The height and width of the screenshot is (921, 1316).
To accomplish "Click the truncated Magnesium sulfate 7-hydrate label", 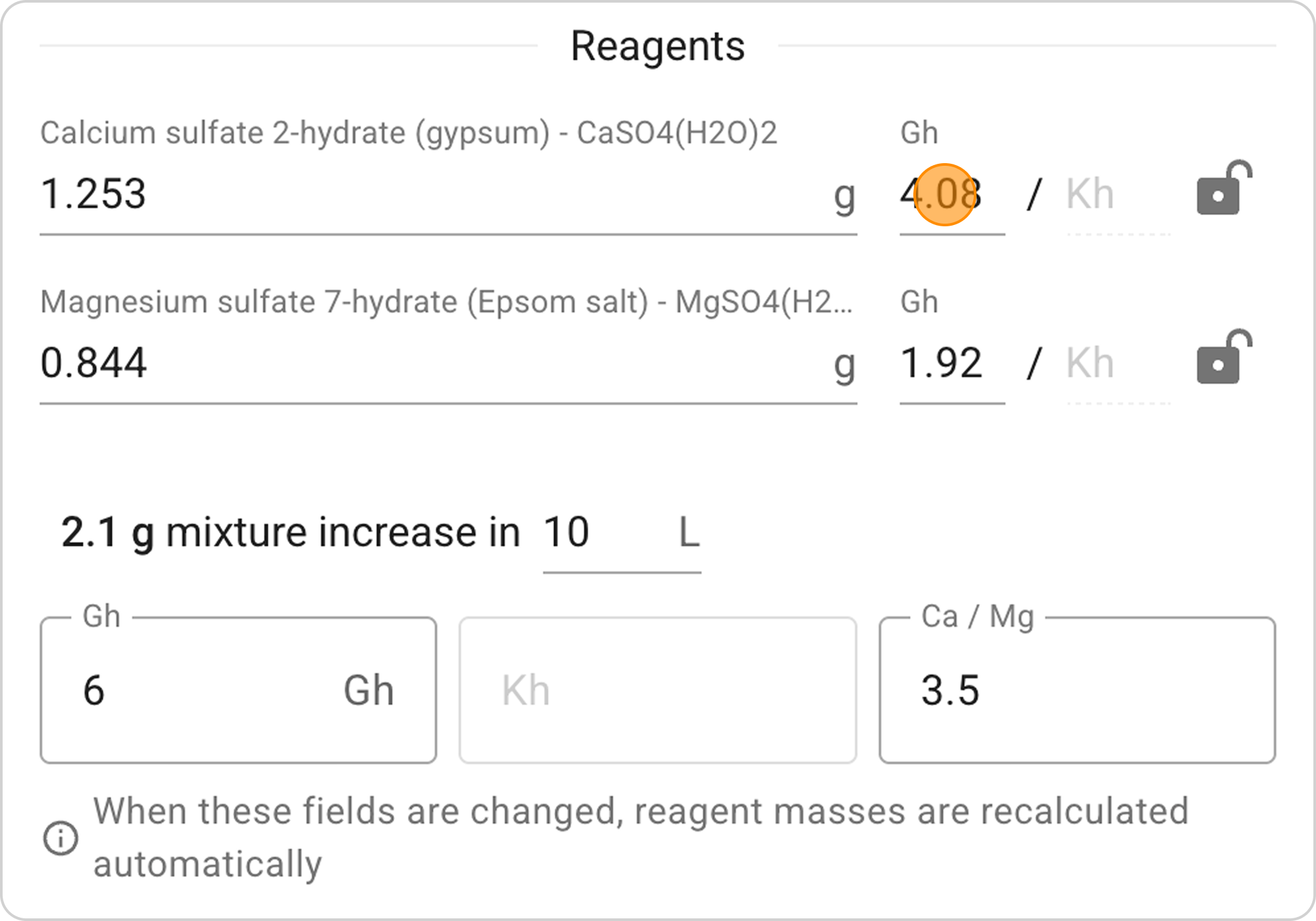I will point(446,303).
